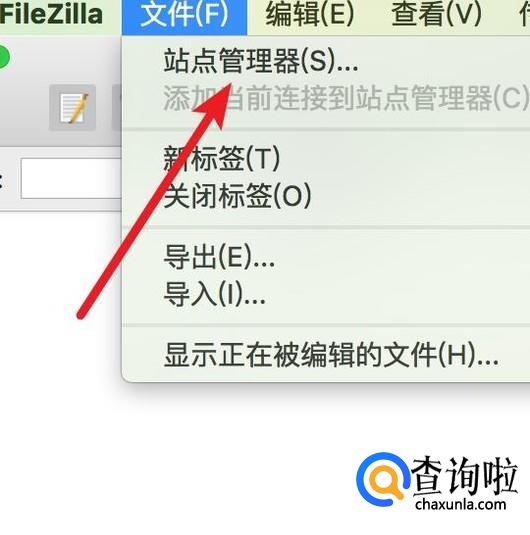The image size is (530, 535).
Task: Click the FileZilla application menu
Action: [51, 15]
